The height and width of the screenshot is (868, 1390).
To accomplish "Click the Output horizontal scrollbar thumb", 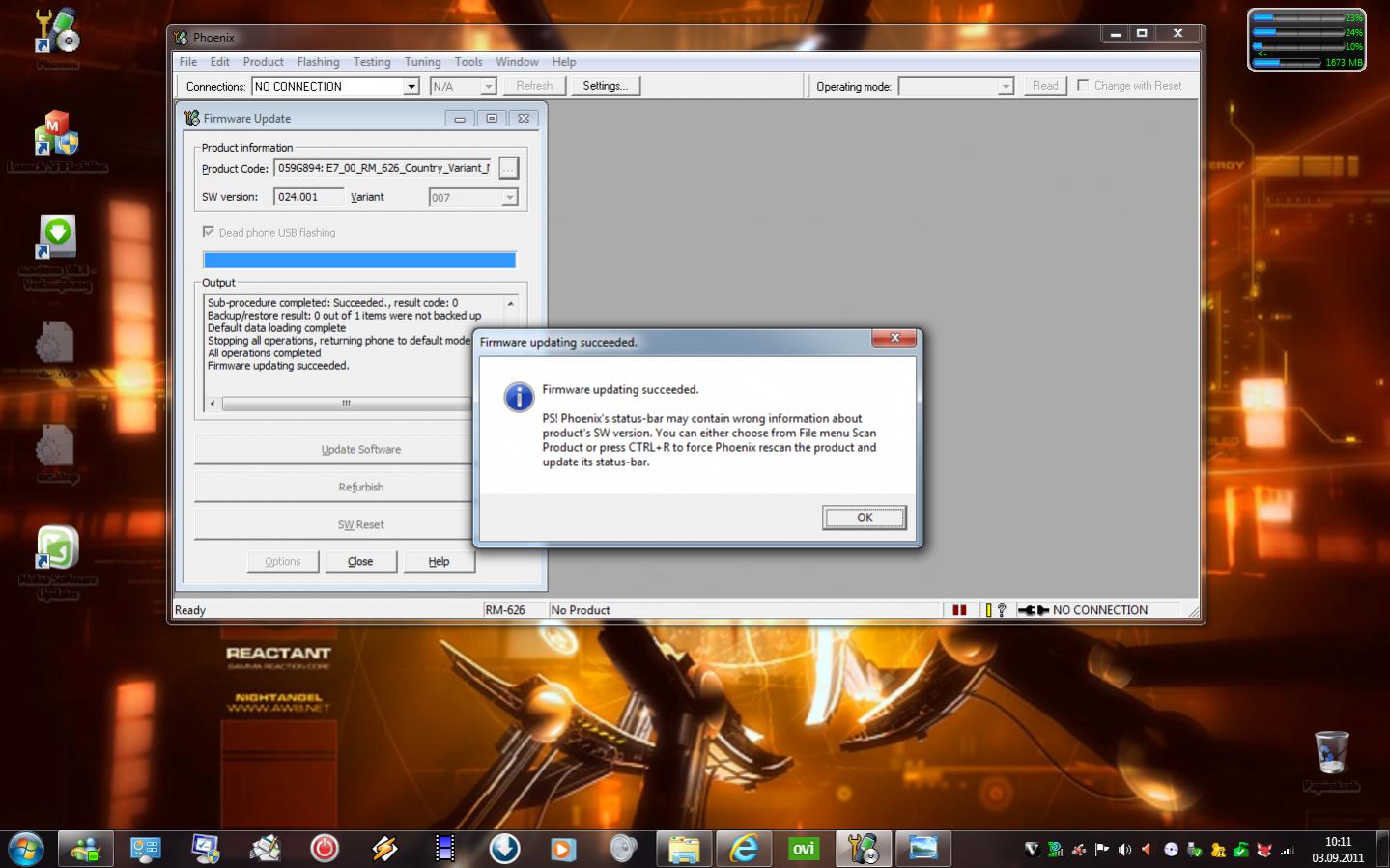I will click(346, 404).
